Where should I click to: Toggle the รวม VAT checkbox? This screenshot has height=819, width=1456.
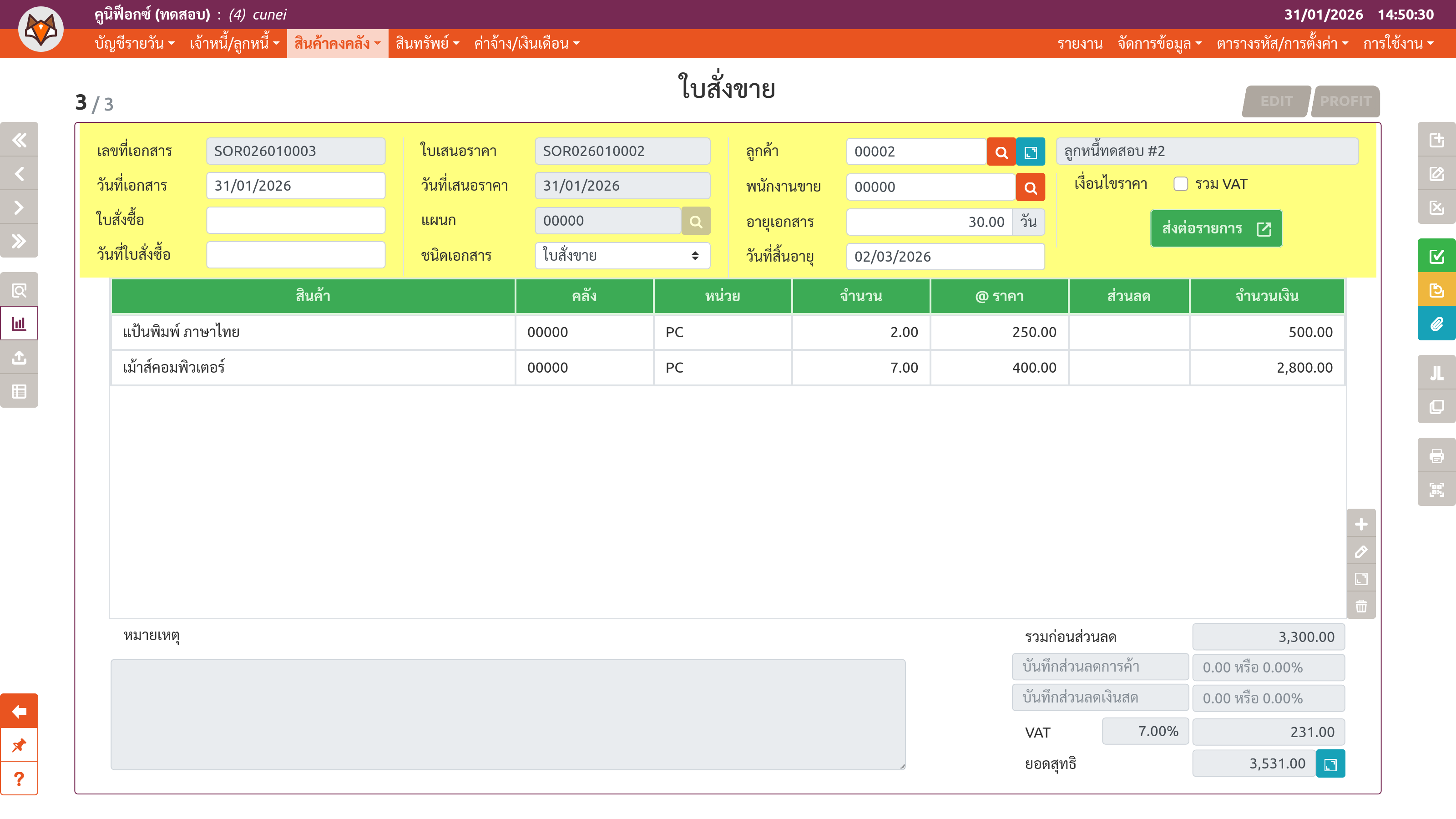(1180, 184)
